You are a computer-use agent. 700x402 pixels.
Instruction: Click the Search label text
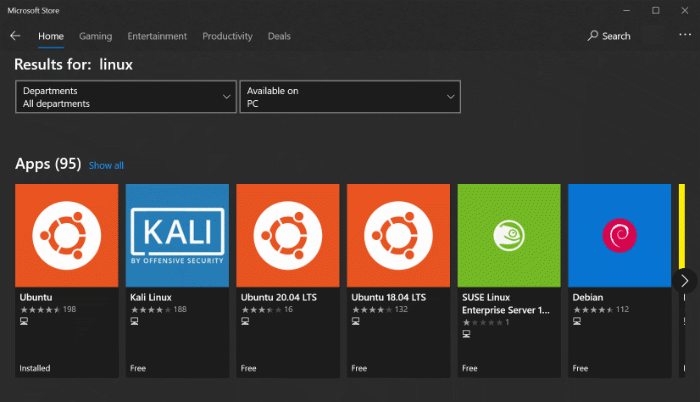click(616, 36)
